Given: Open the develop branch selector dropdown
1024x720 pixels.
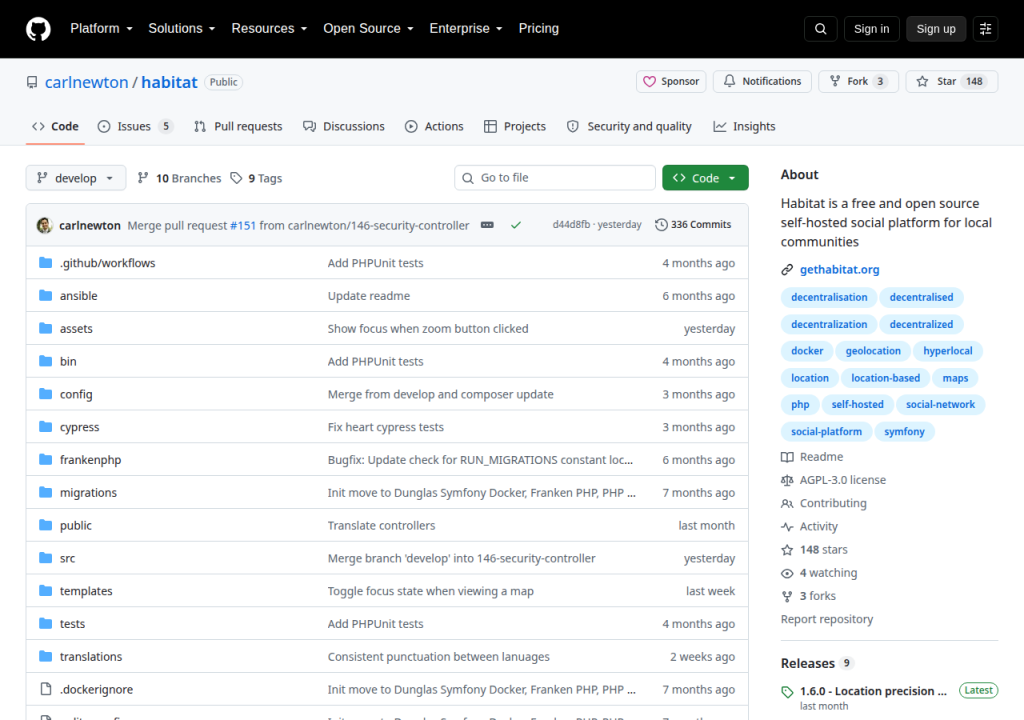Looking at the screenshot, I should click(x=76, y=178).
